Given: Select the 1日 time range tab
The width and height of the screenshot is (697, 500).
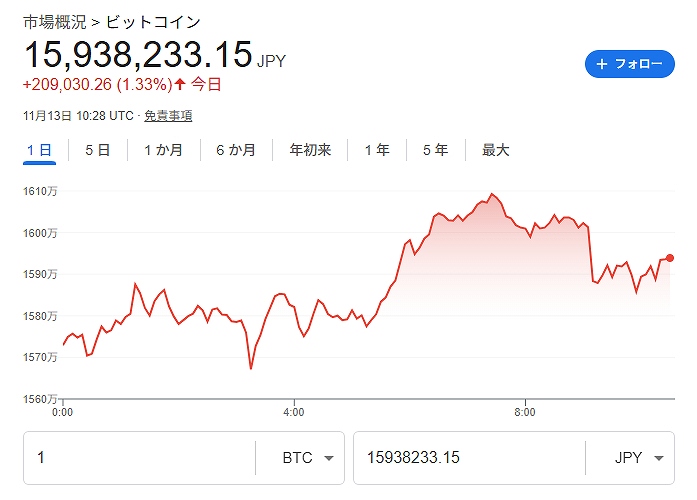Looking at the screenshot, I should click(x=40, y=150).
